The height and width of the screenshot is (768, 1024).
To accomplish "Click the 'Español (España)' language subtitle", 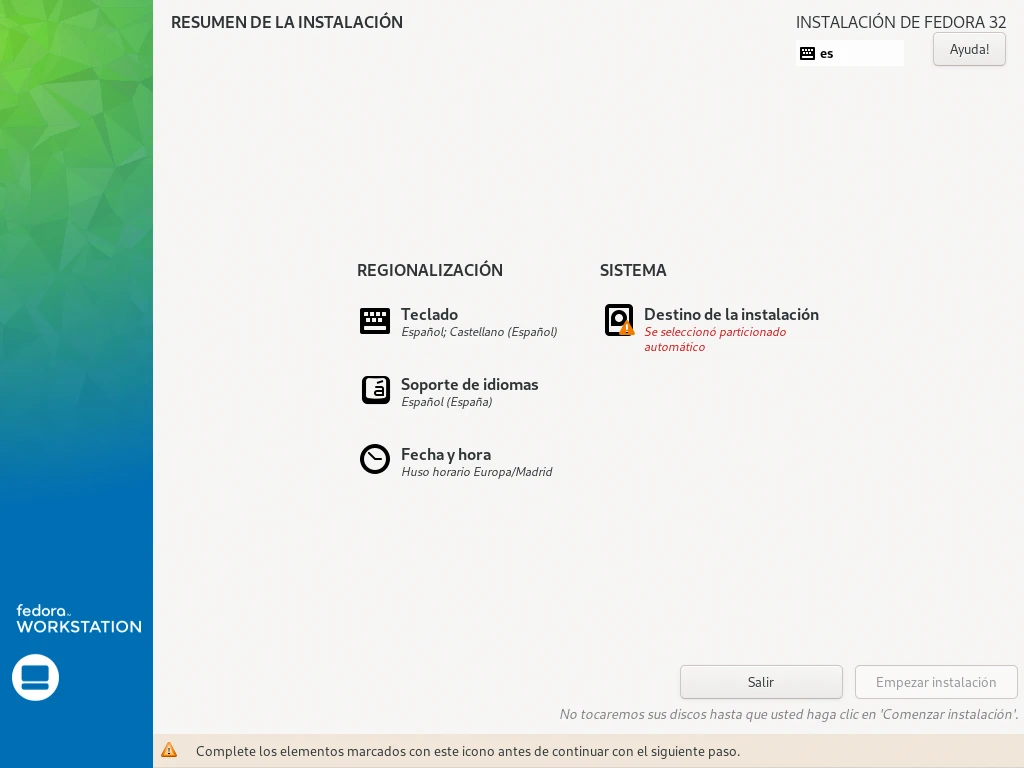I will pyautogui.click(x=446, y=402).
